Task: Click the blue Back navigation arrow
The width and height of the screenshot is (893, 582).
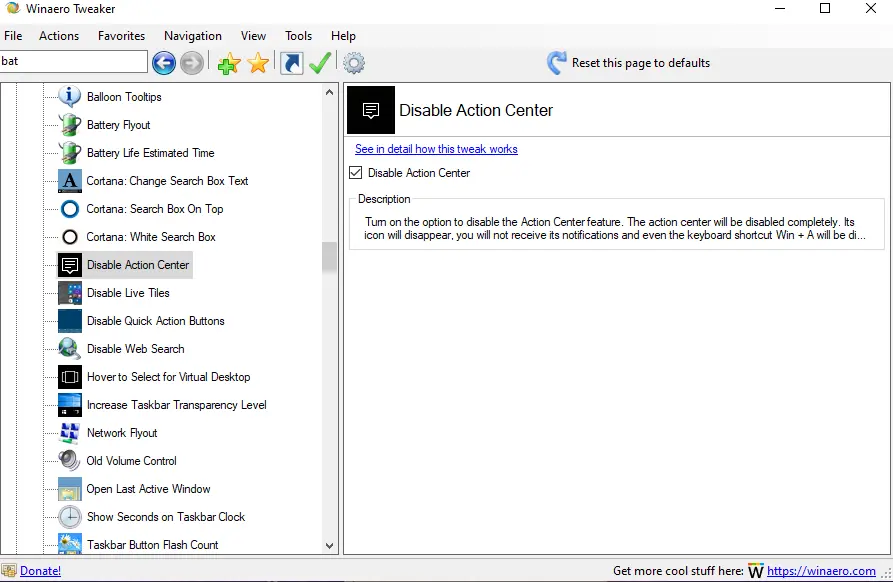Action: click(163, 63)
